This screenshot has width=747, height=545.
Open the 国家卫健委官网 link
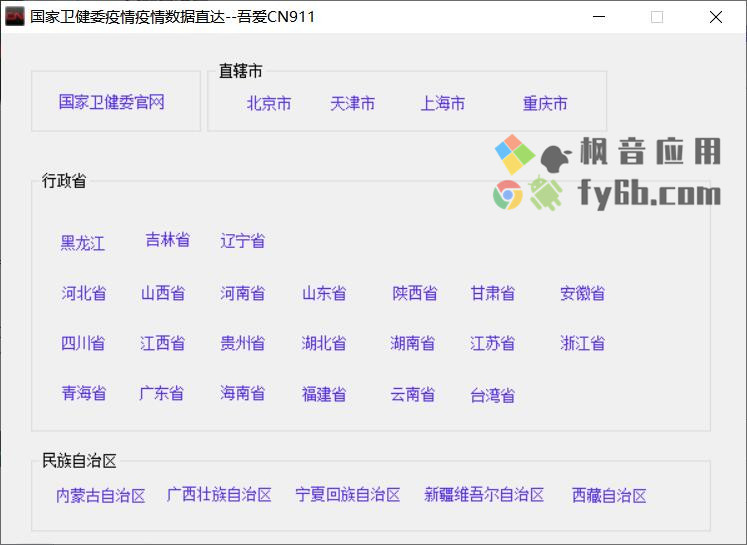pos(112,102)
